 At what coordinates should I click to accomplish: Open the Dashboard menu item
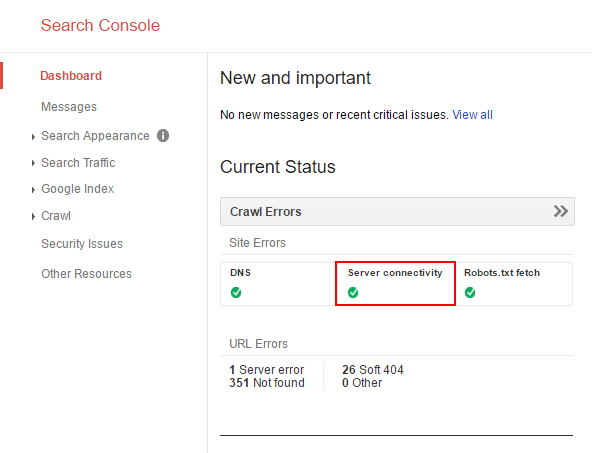(71, 76)
